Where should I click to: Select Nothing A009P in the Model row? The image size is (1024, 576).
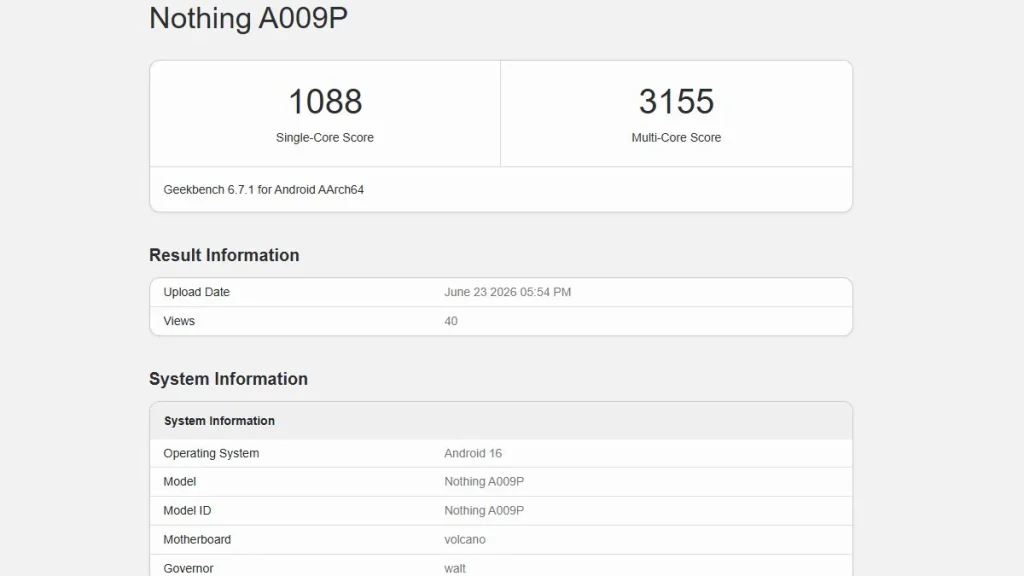point(484,481)
